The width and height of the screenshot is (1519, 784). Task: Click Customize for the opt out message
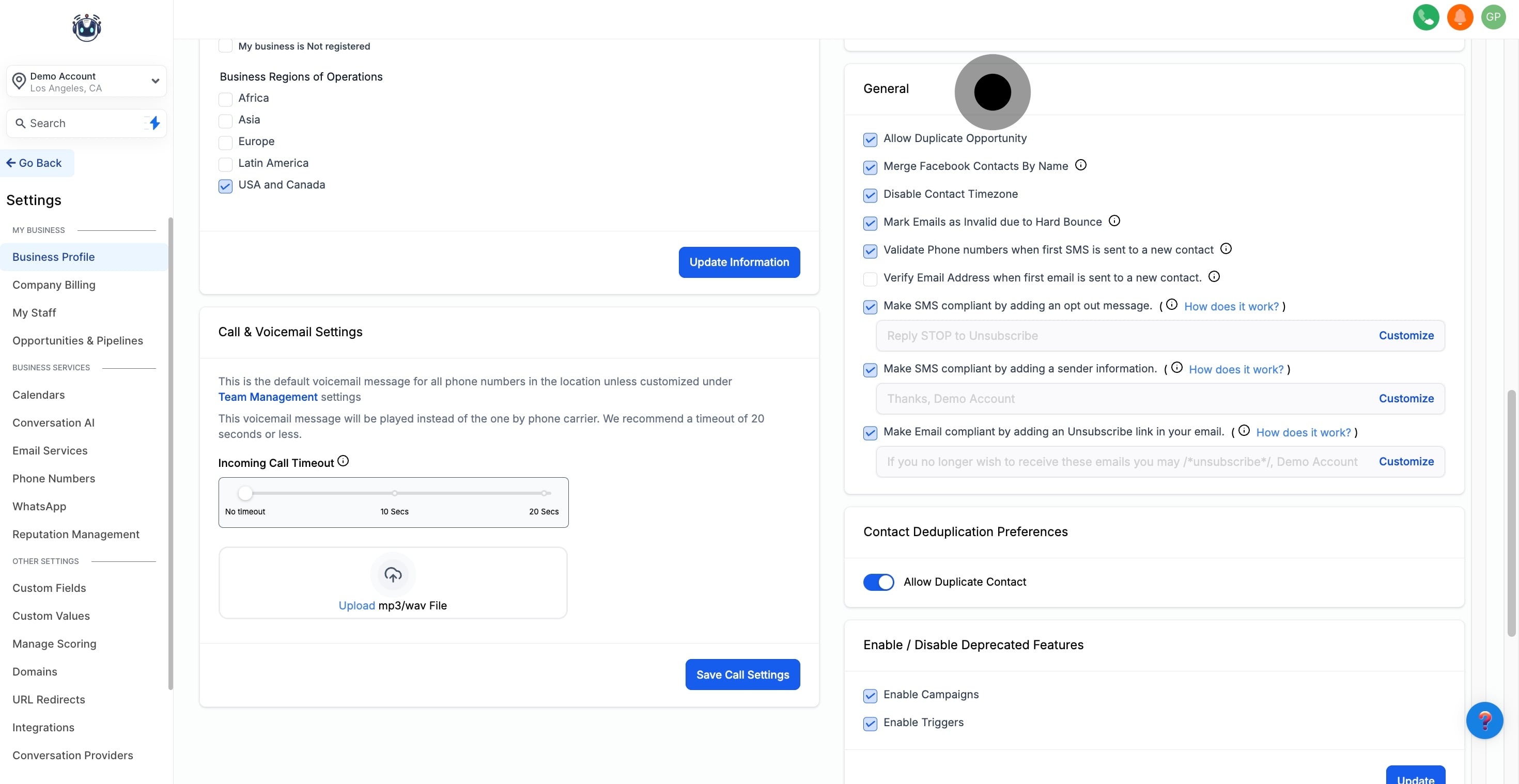pyautogui.click(x=1406, y=335)
